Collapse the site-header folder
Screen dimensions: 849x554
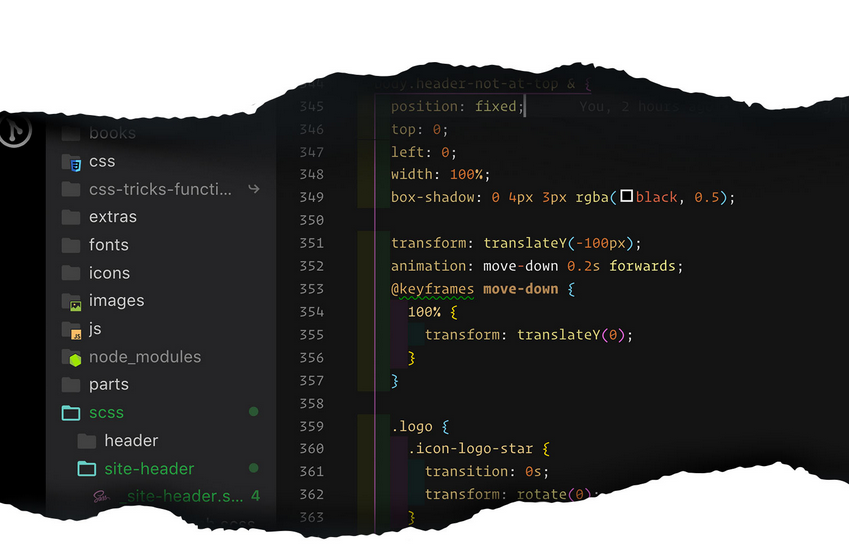pos(149,469)
